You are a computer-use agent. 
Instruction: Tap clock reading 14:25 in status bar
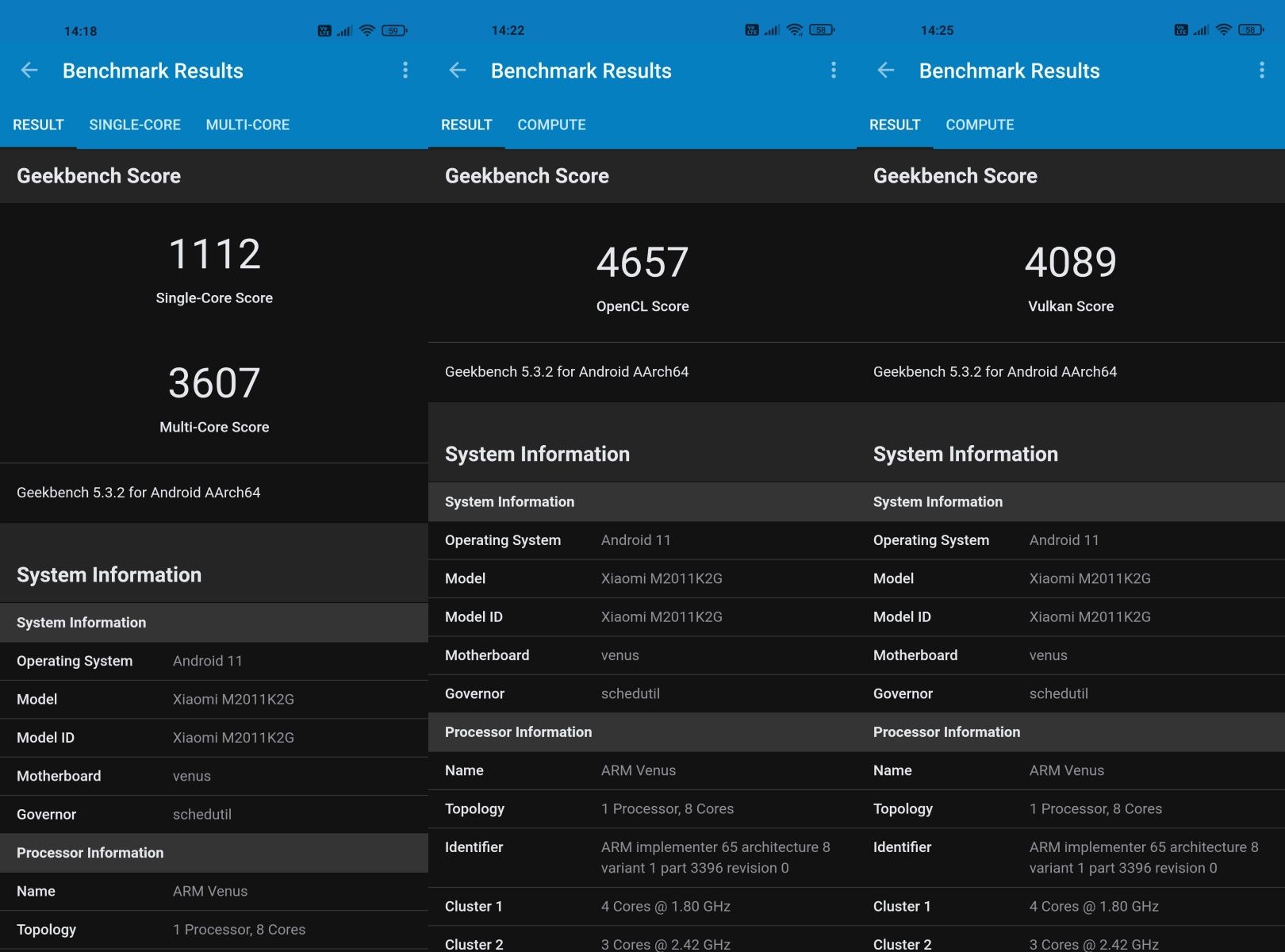click(937, 30)
